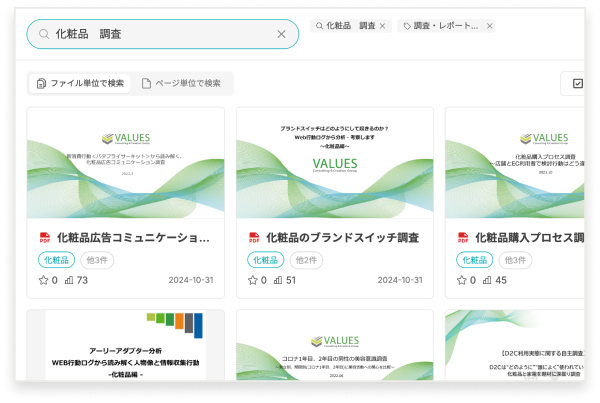Click date 2024-10-31 on 化粧品広告コミュニケーション card
600x403 pixels.
(x=191, y=280)
